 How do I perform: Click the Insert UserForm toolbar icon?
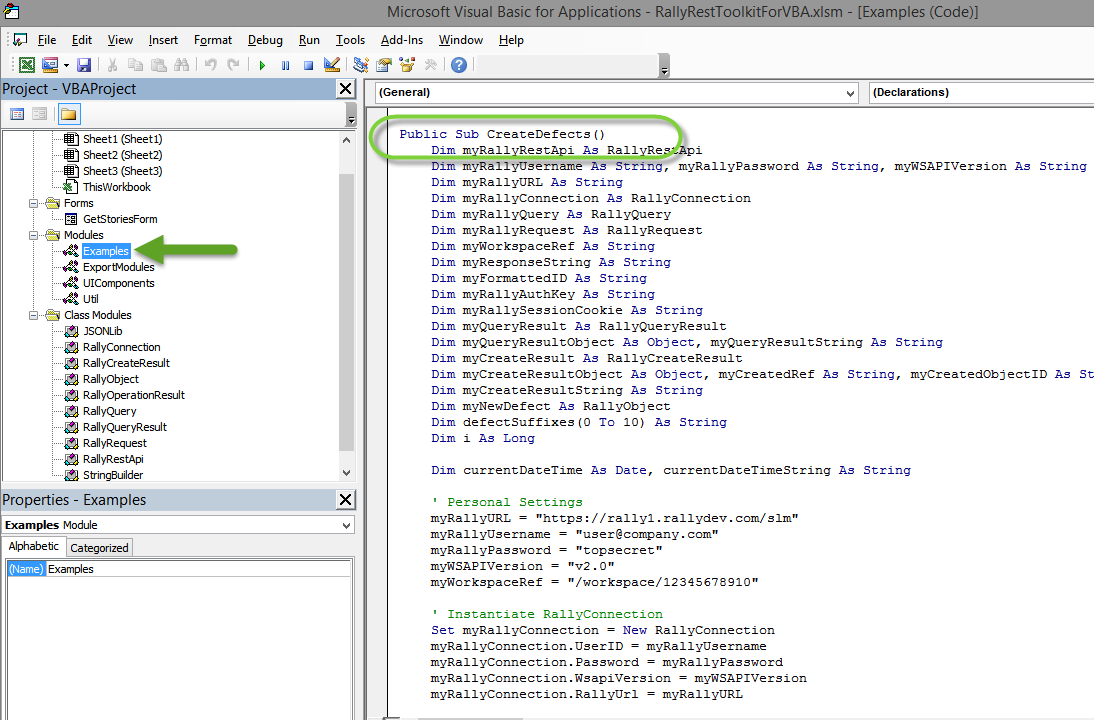[x=50, y=65]
